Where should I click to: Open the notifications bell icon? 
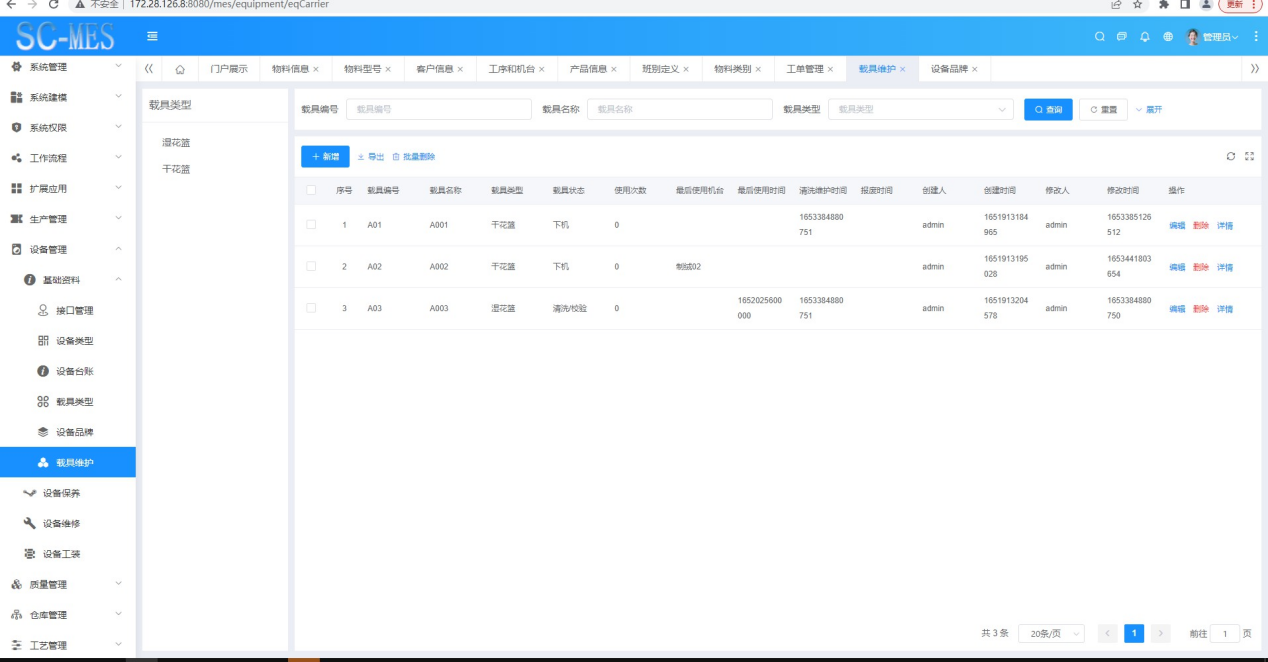(x=1145, y=37)
